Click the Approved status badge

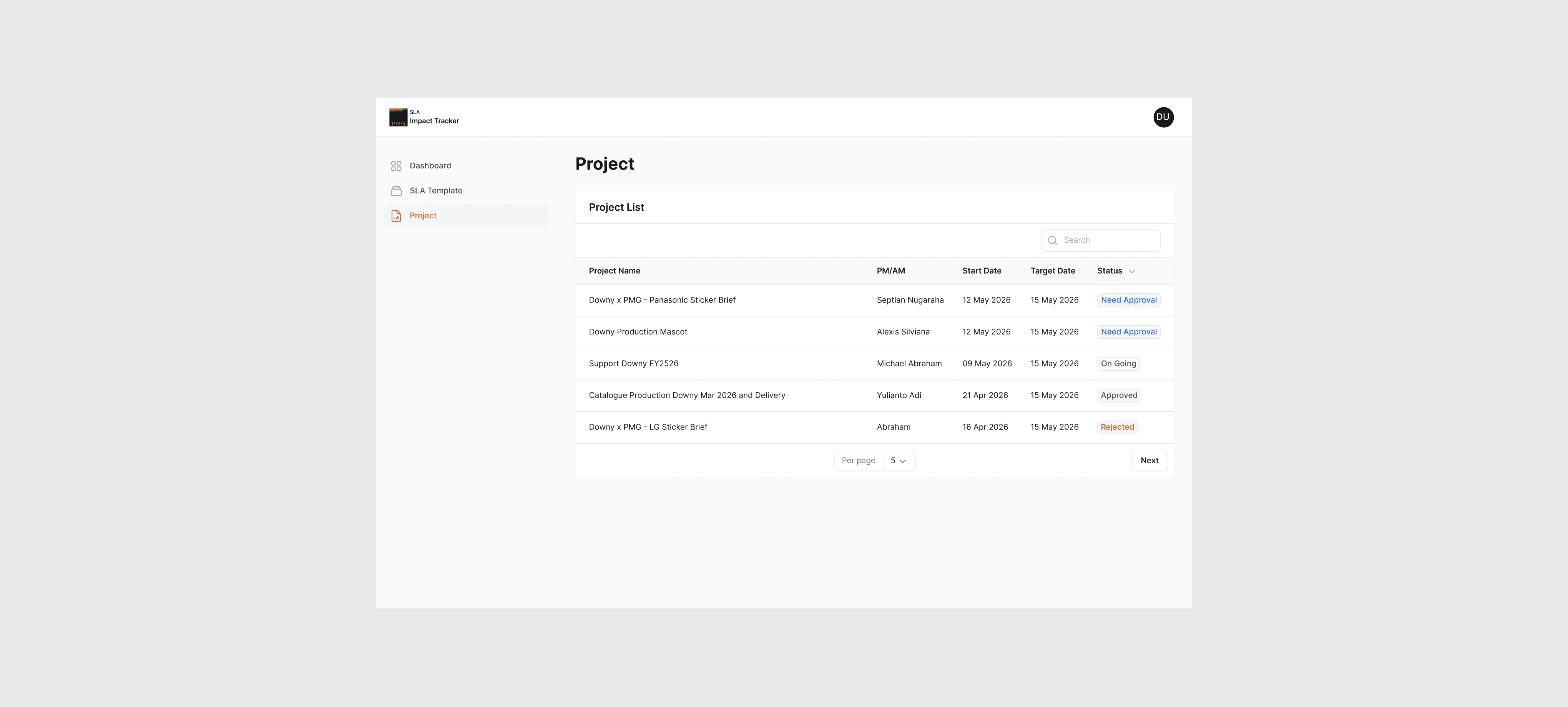point(1119,396)
